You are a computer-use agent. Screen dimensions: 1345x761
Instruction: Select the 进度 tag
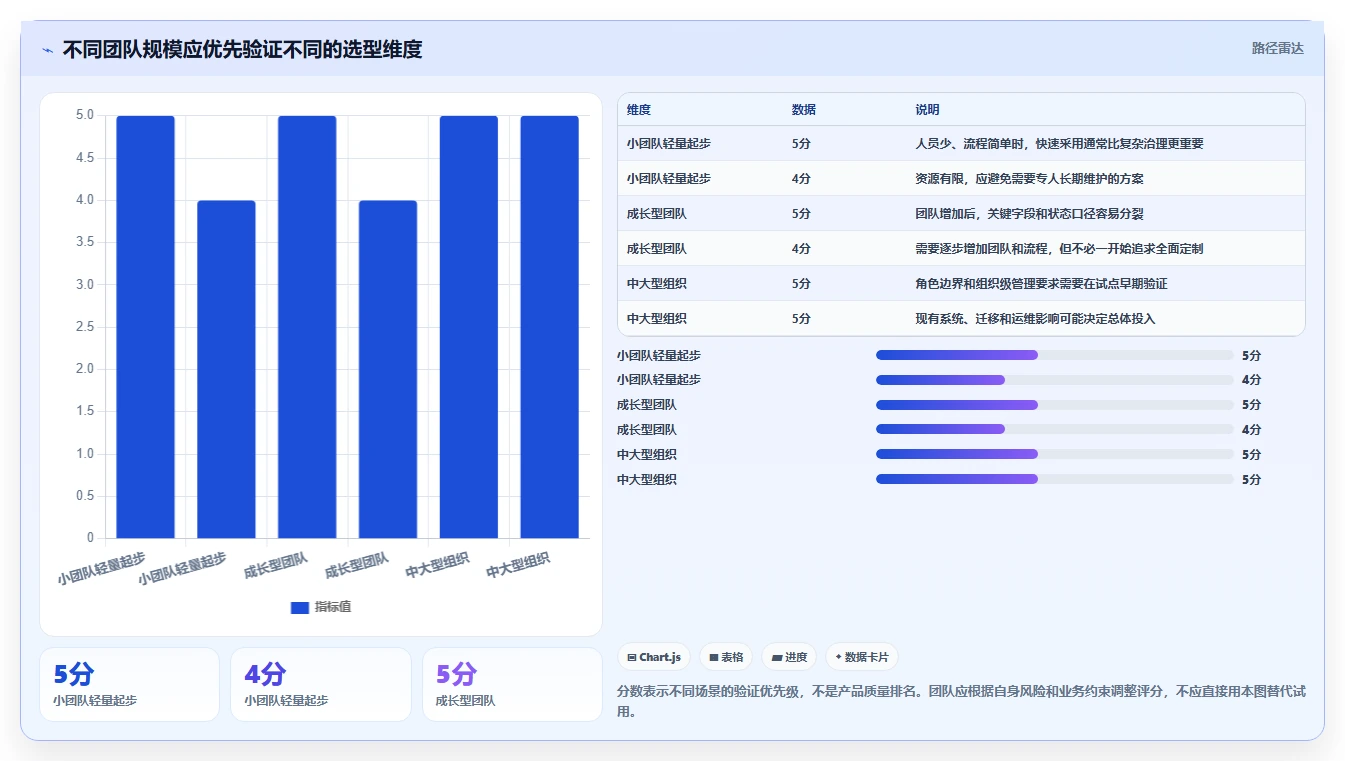tap(789, 657)
